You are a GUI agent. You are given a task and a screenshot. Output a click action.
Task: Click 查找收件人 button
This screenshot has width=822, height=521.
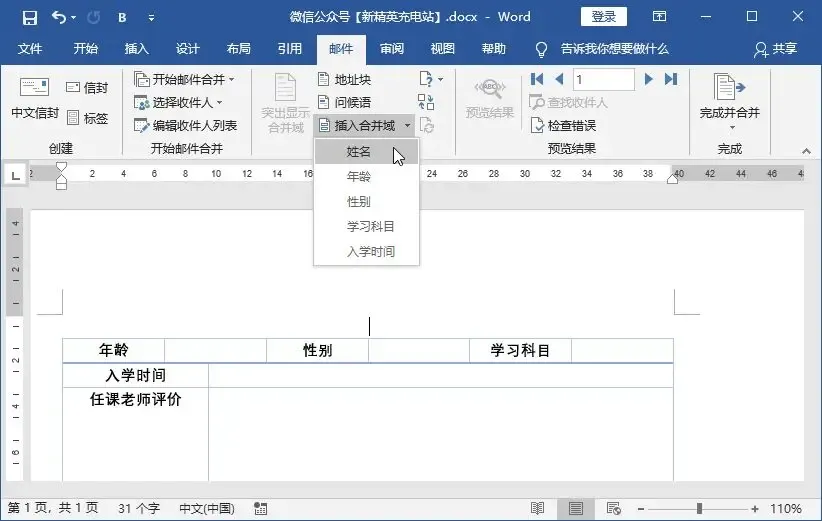coord(568,102)
